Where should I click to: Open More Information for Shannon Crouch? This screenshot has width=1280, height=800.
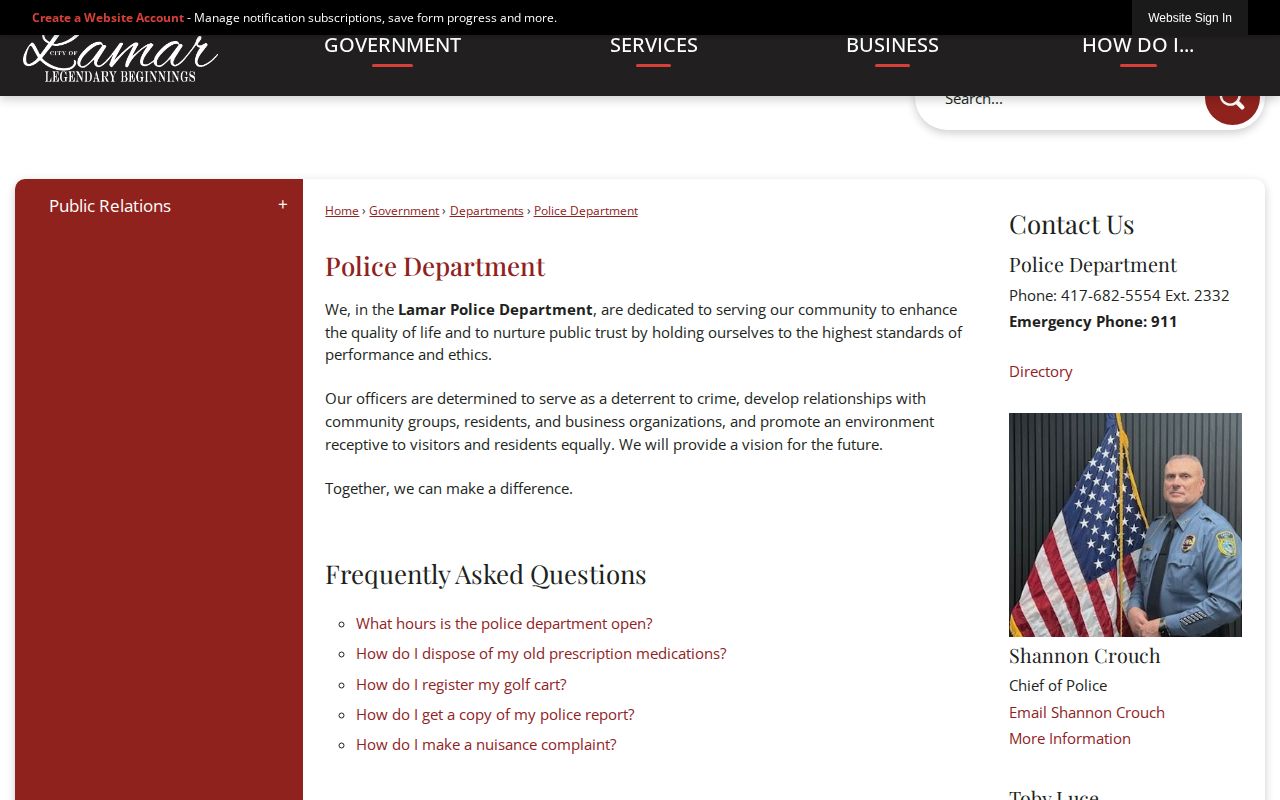[x=1070, y=738]
